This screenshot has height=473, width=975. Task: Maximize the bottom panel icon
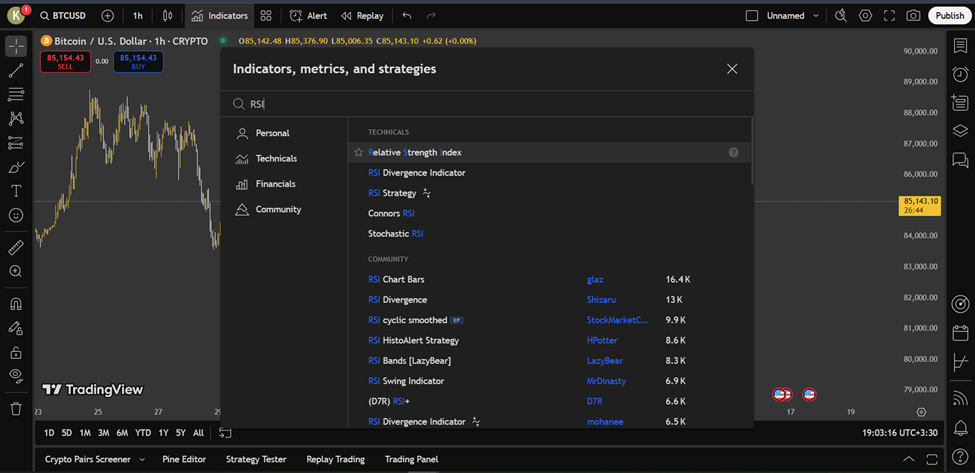click(931, 459)
